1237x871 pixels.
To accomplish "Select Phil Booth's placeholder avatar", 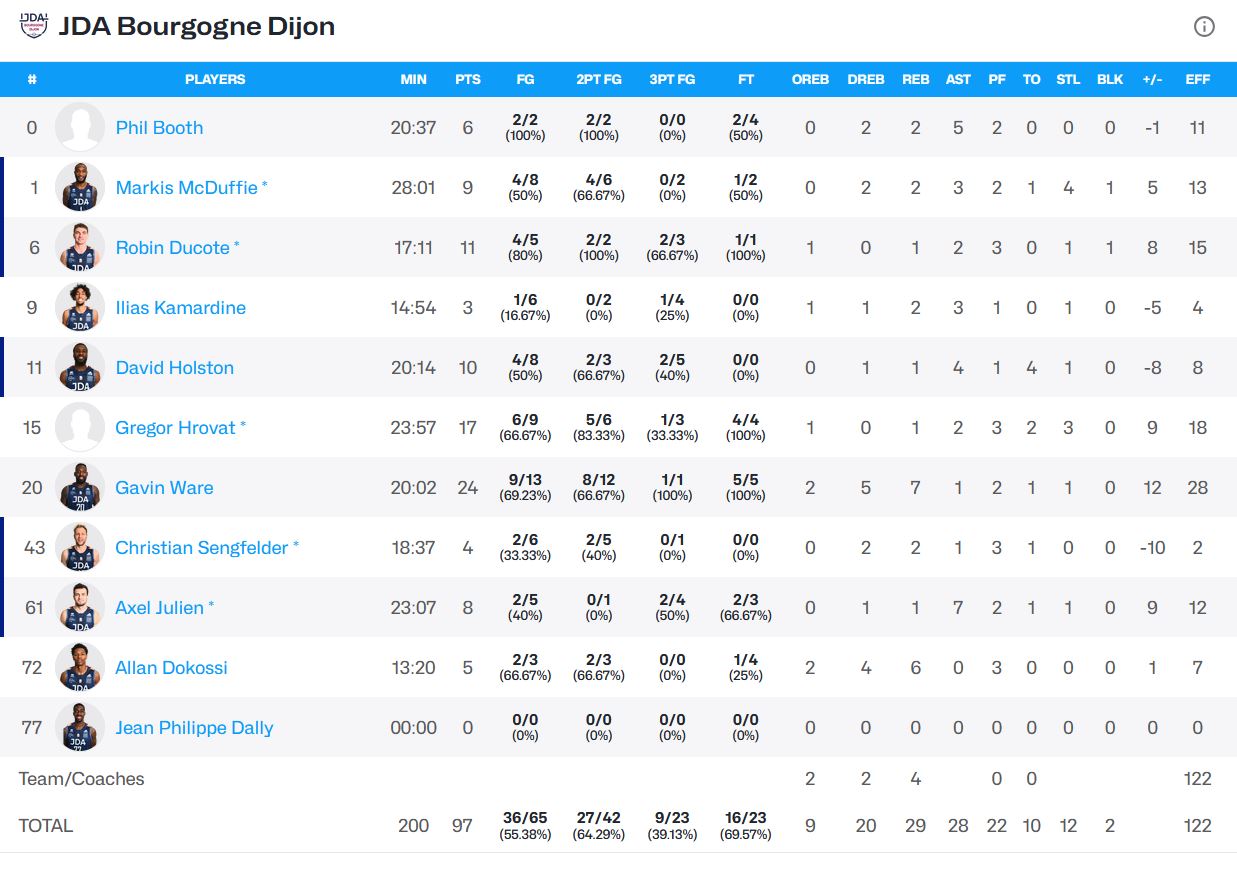I will click(80, 128).
